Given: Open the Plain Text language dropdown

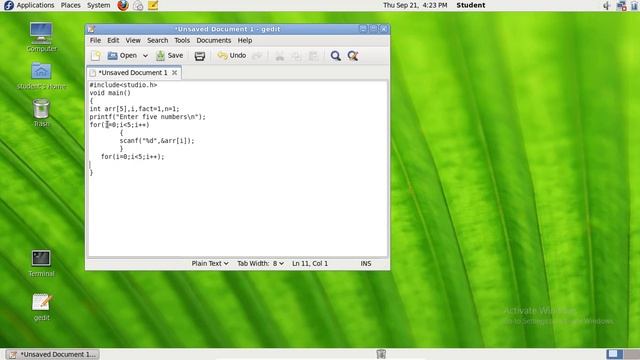Looking at the screenshot, I should [x=210, y=264].
